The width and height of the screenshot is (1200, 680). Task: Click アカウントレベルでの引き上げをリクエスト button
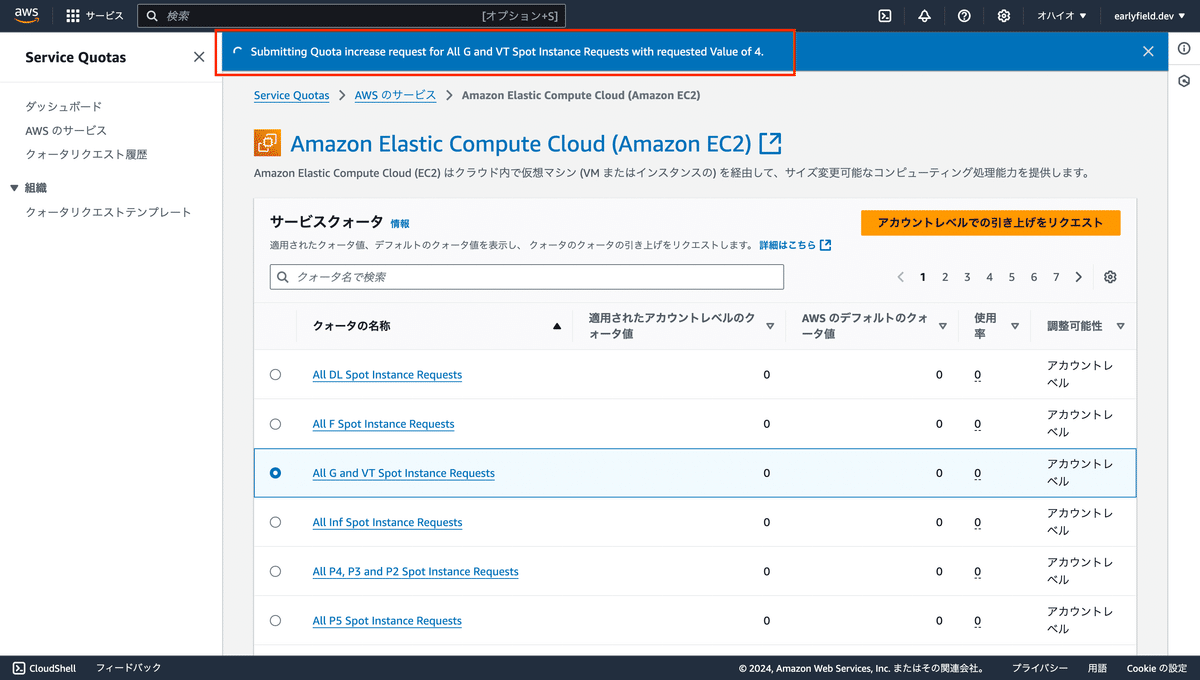pos(990,223)
